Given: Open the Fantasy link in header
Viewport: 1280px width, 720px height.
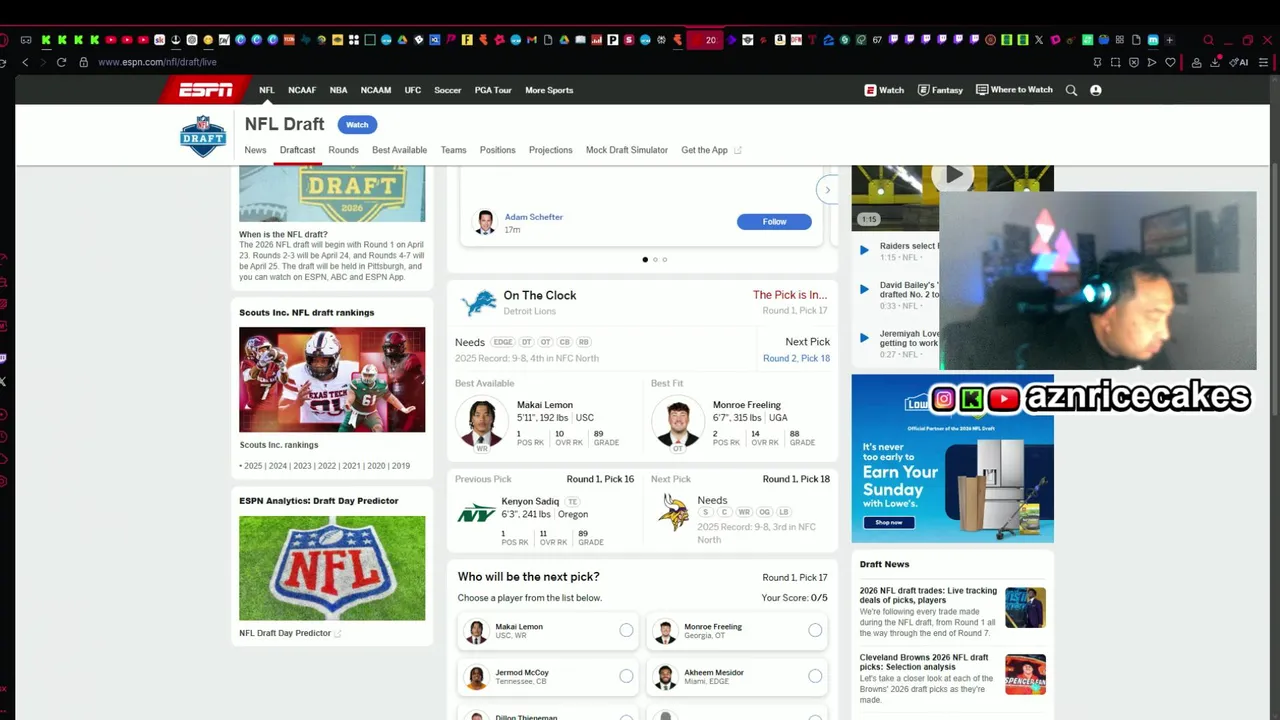Looking at the screenshot, I should [940, 90].
